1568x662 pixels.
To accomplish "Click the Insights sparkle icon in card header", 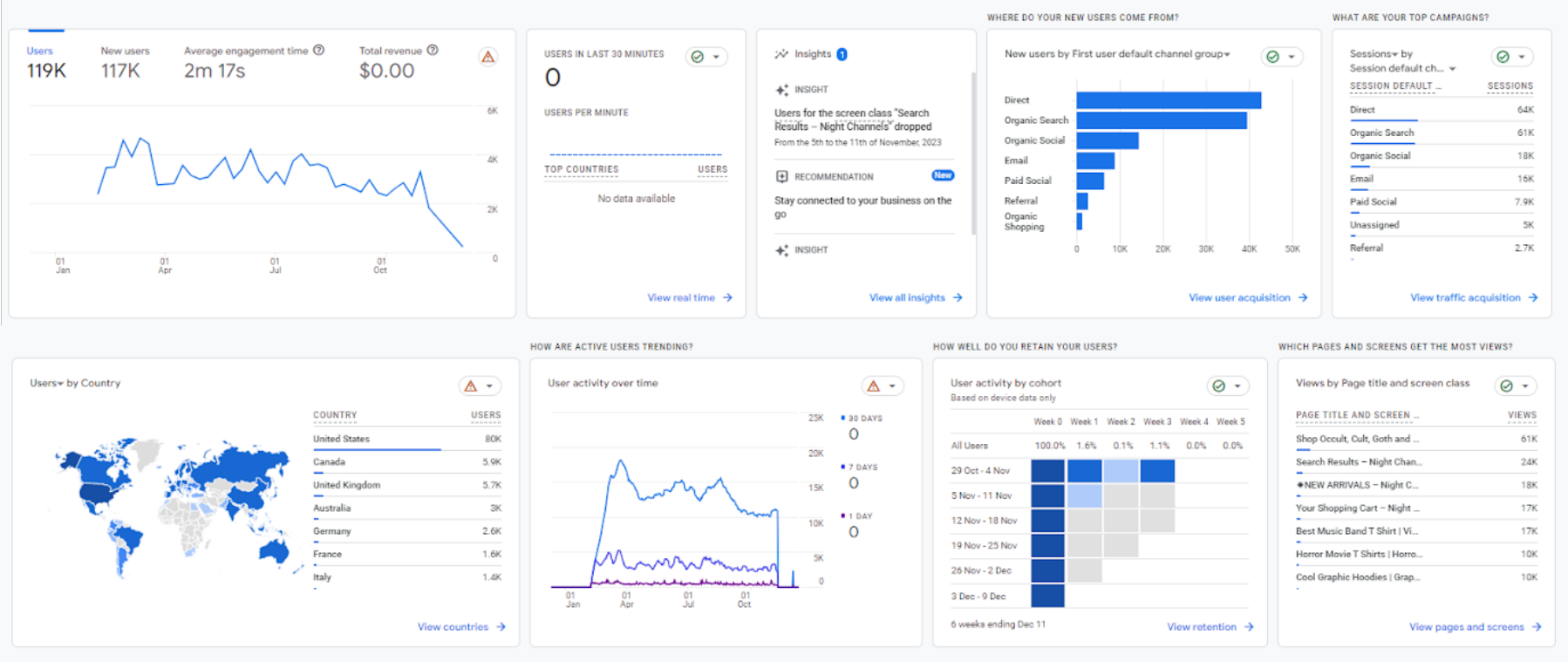I will pos(781,54).
